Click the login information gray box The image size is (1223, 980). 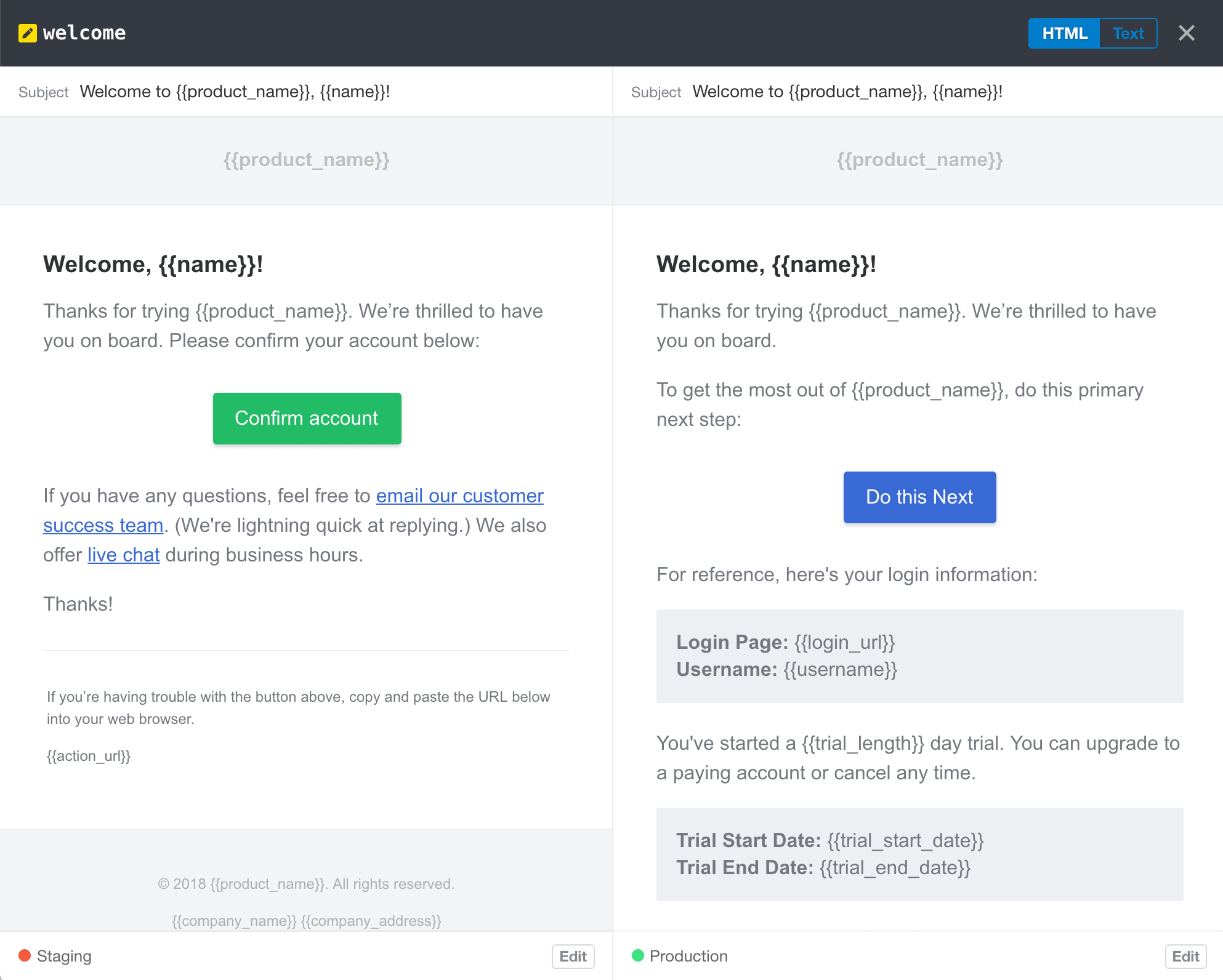(x=919, y=656)
